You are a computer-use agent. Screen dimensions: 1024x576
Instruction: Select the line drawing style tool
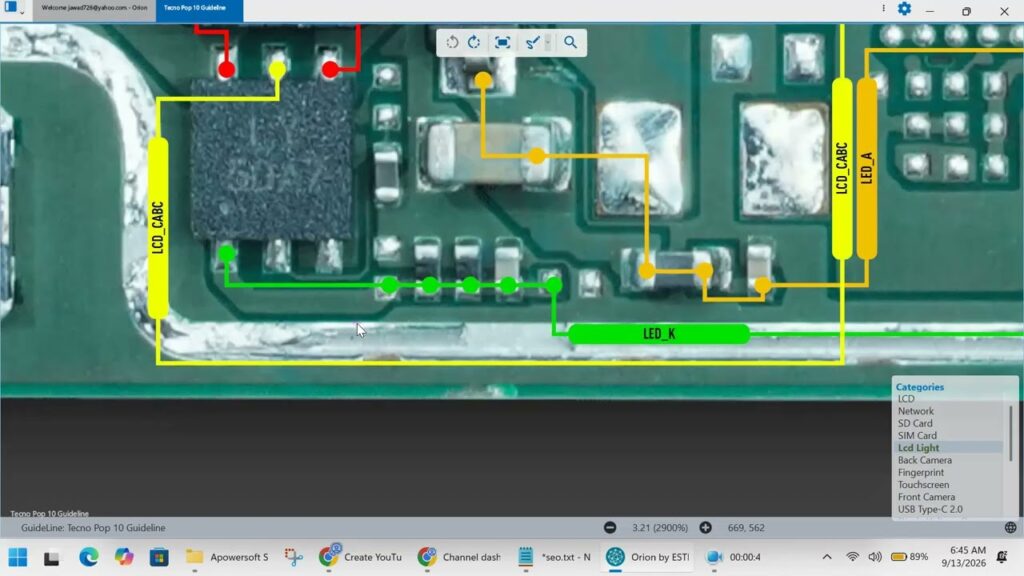532,42
